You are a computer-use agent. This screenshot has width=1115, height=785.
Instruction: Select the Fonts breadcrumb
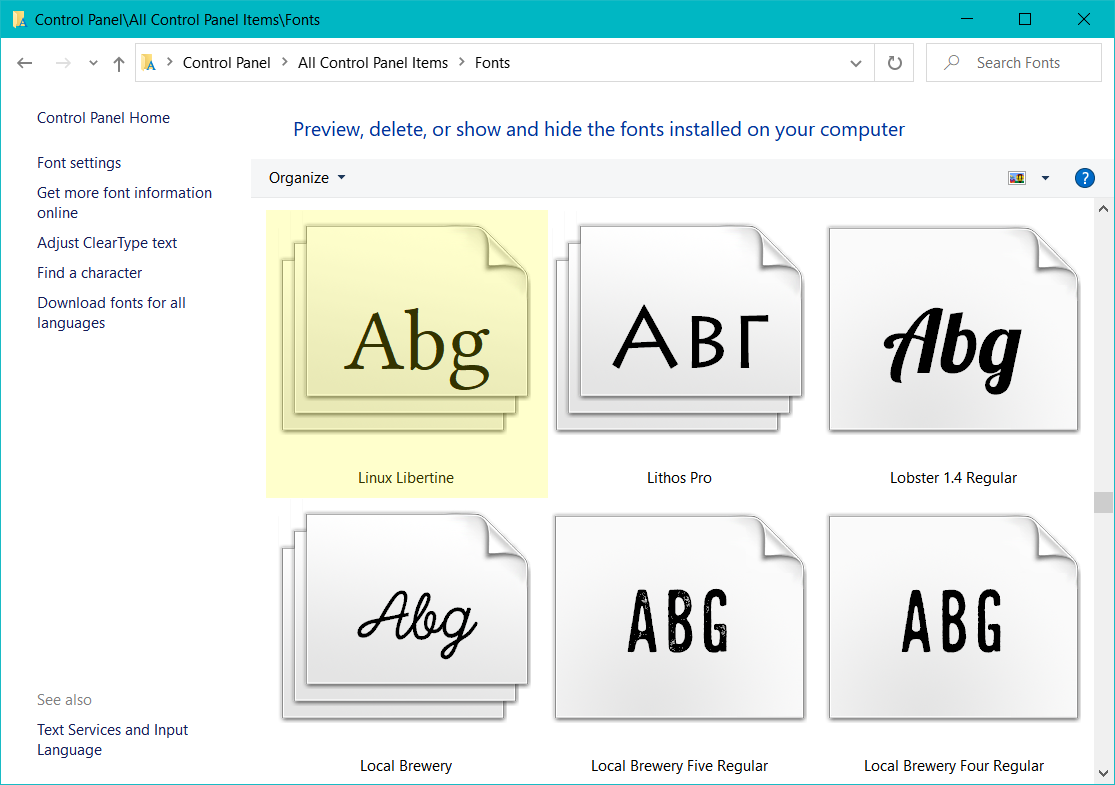pos(492,63)
